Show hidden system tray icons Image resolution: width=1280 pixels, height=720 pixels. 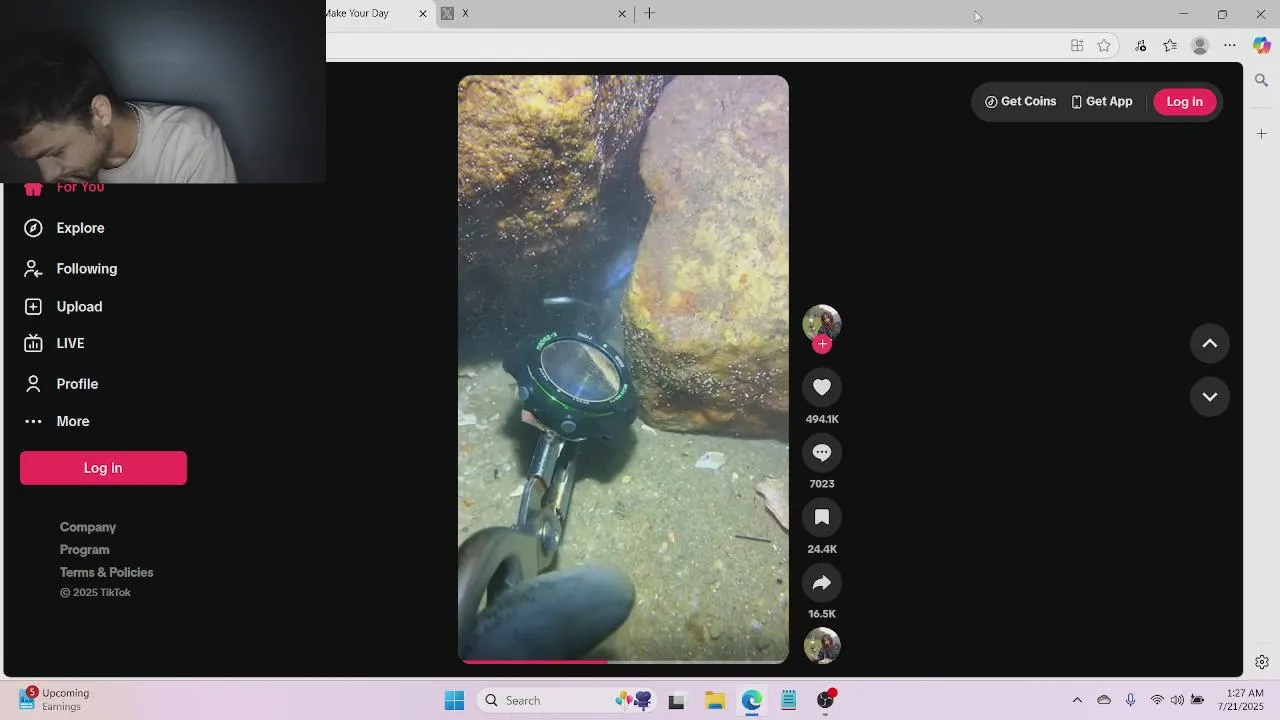1077,700
